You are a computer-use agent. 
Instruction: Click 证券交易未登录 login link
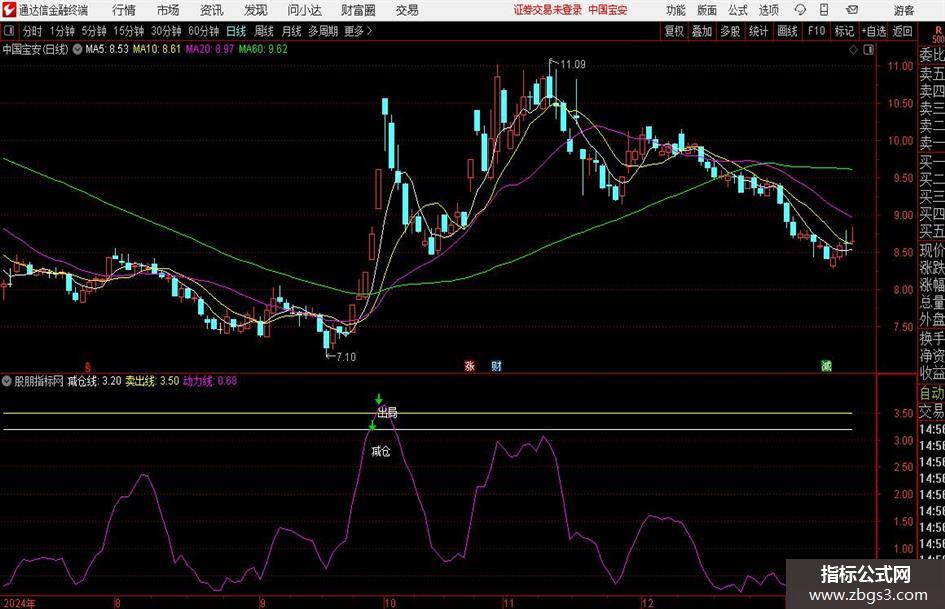click(x=548, y=10)
